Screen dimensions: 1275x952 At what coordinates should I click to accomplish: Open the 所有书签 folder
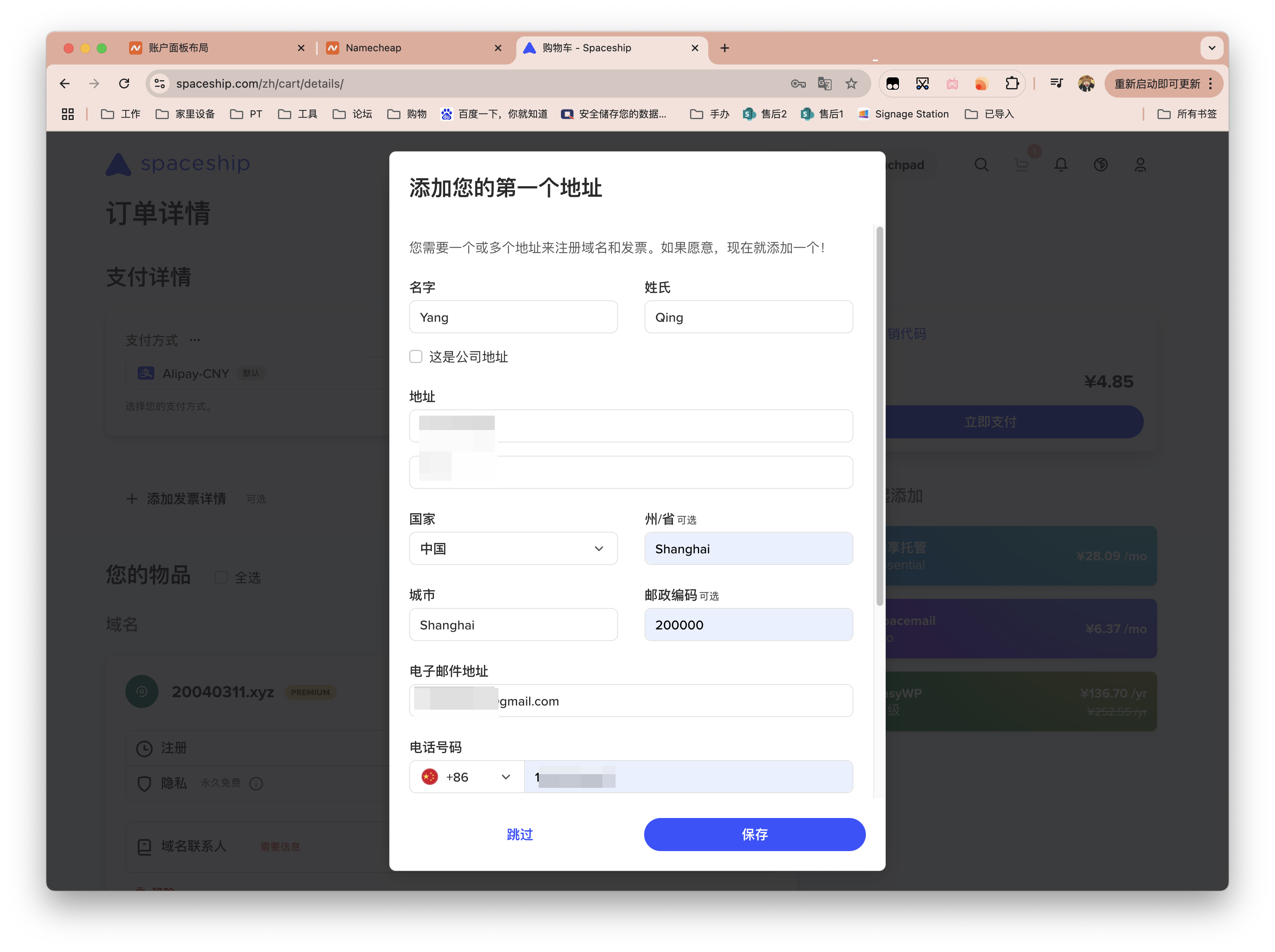coord(1187,114)
